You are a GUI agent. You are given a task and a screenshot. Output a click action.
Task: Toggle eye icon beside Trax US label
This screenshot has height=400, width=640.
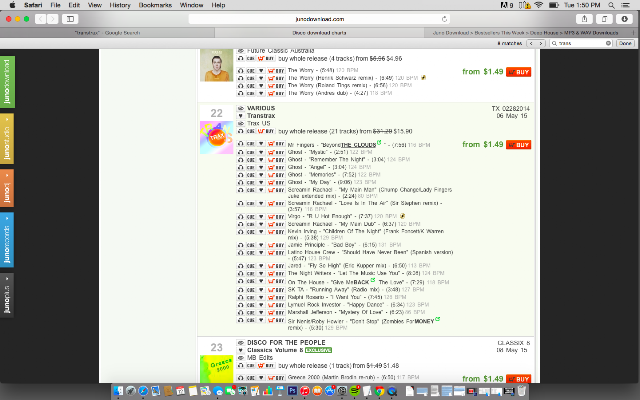coord(240,123)
